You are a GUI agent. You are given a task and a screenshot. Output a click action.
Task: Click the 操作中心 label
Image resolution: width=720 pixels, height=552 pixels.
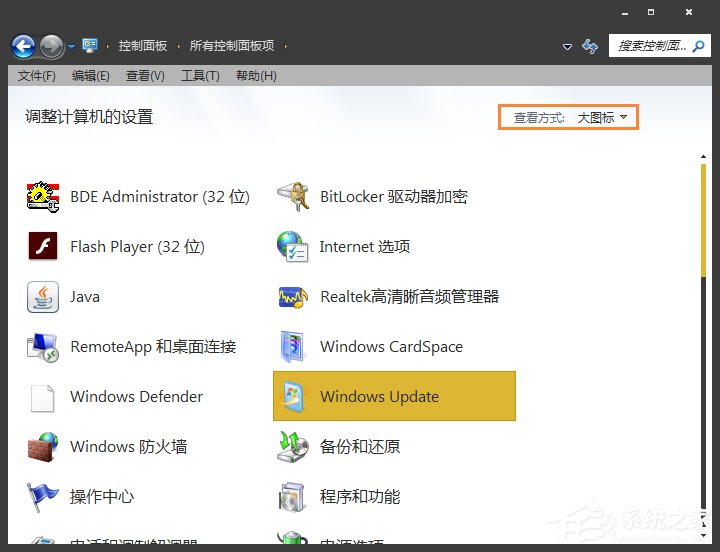[x=102, y=496]
